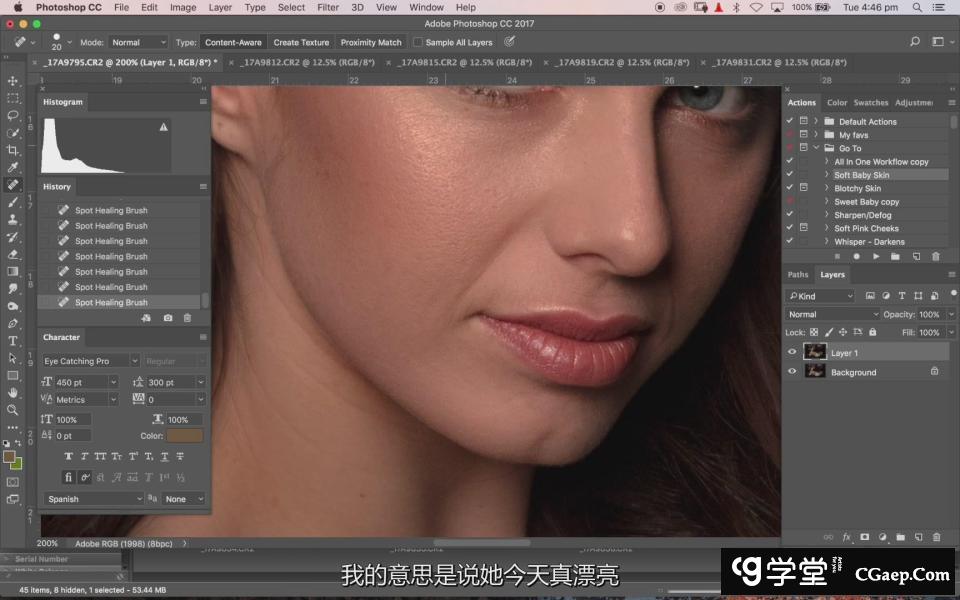
Task: Click the Proximity Match button
Action: tap(371, 43)
